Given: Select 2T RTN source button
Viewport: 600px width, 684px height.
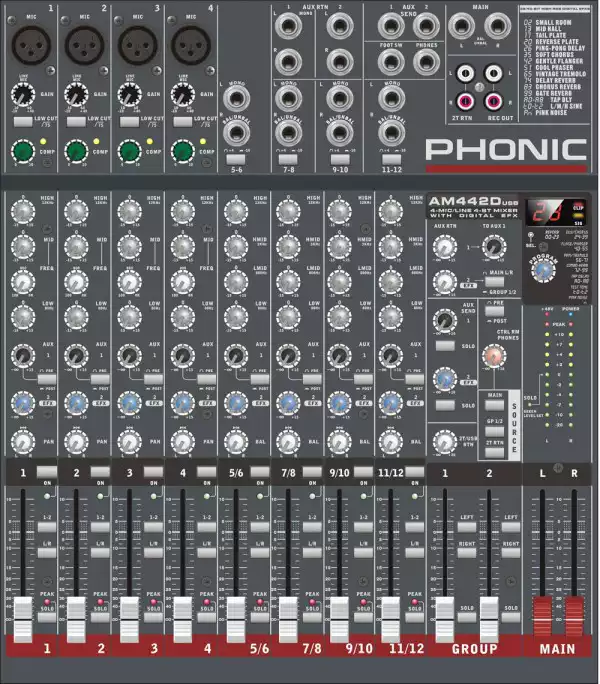Looking at the screenshot, I should pyautogui.click(x=494, y=452).
